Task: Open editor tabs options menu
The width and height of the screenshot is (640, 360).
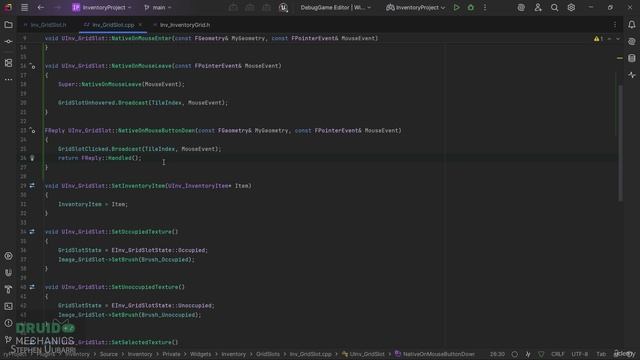Action: (x=615, y=25)
